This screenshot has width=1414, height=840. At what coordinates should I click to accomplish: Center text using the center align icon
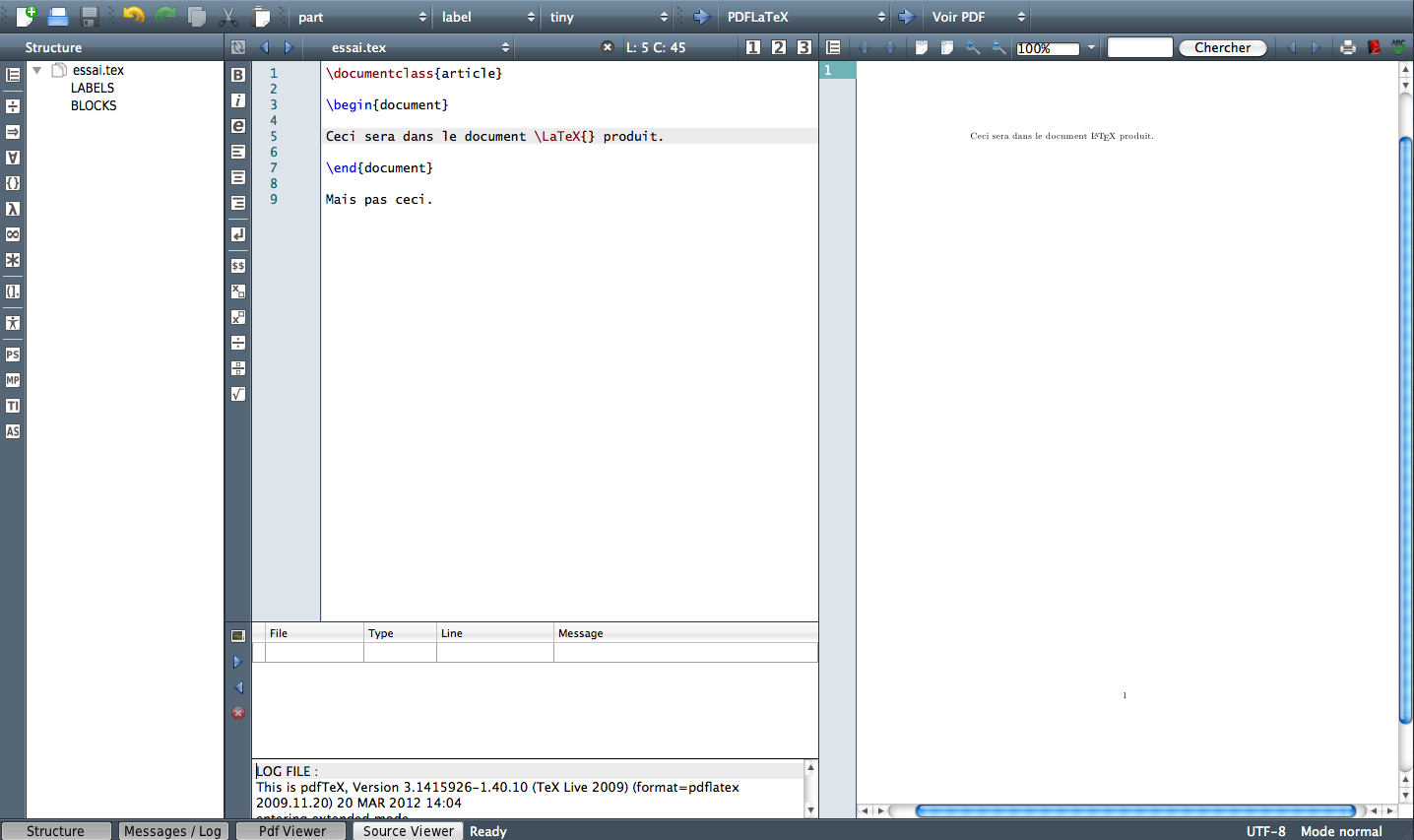[x=238, y=177]
